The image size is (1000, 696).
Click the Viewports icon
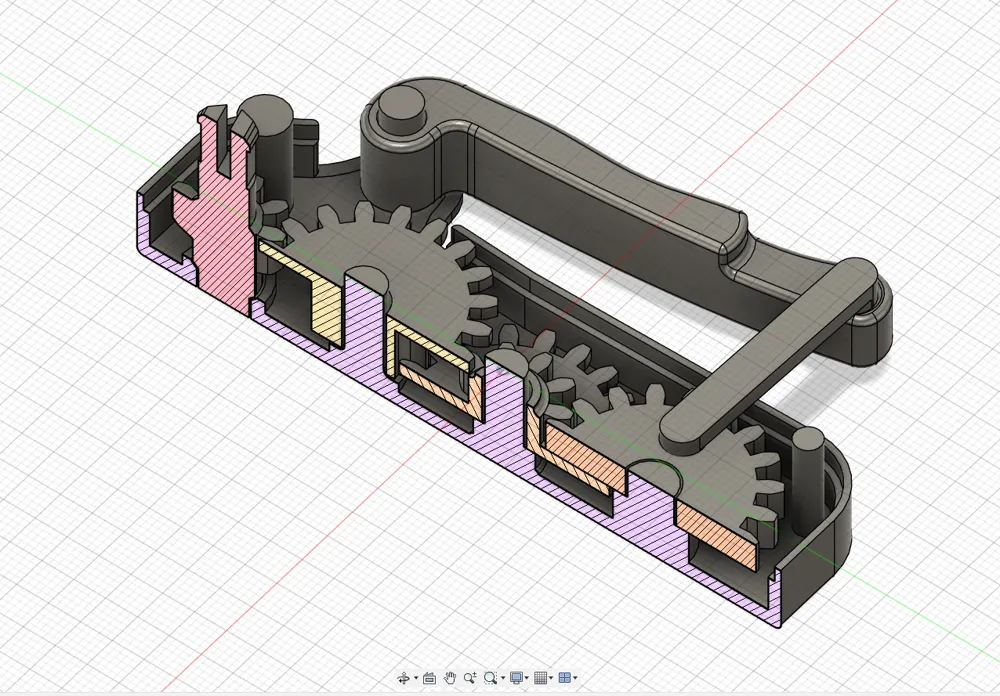[x=565, y=678]
